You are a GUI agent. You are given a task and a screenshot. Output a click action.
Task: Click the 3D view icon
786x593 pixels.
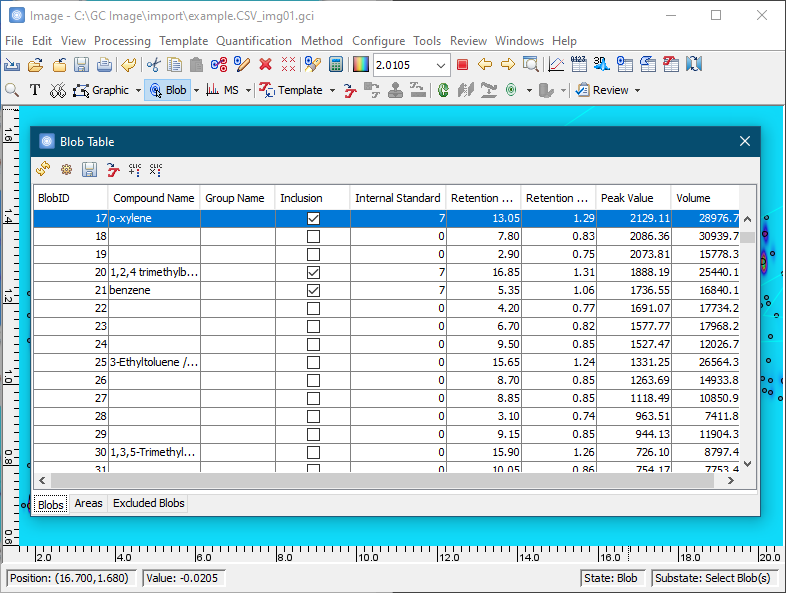point(602,65)
